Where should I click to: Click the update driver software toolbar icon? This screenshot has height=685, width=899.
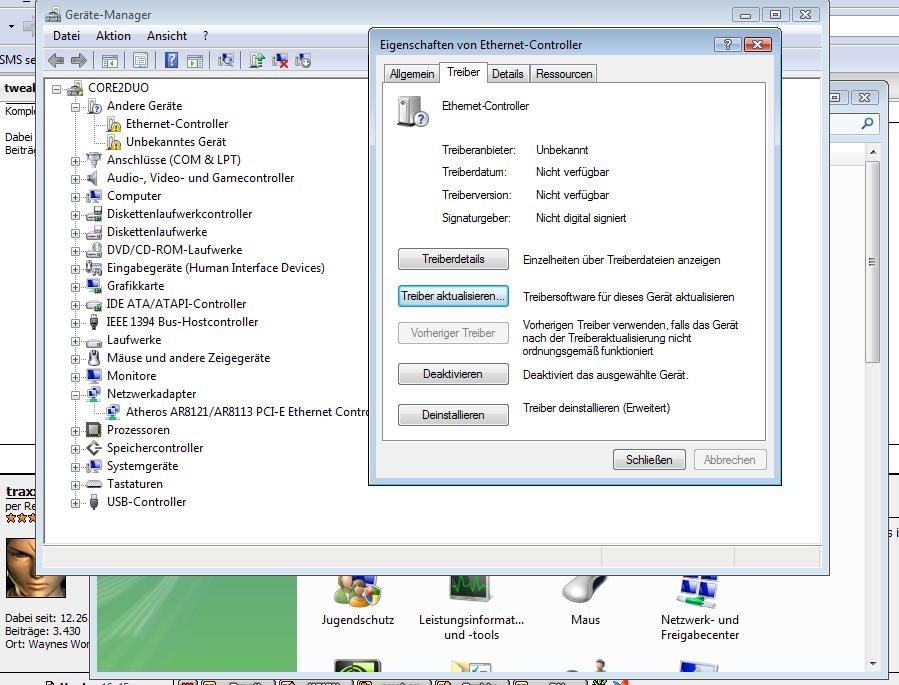pyautogui.click(x=257, y=61)
